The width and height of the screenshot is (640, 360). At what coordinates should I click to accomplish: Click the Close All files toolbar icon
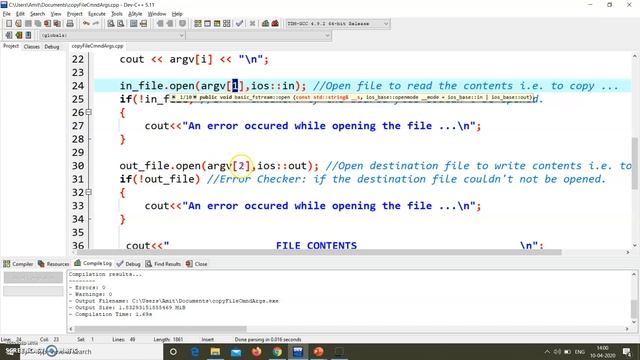tap(57, 24)
